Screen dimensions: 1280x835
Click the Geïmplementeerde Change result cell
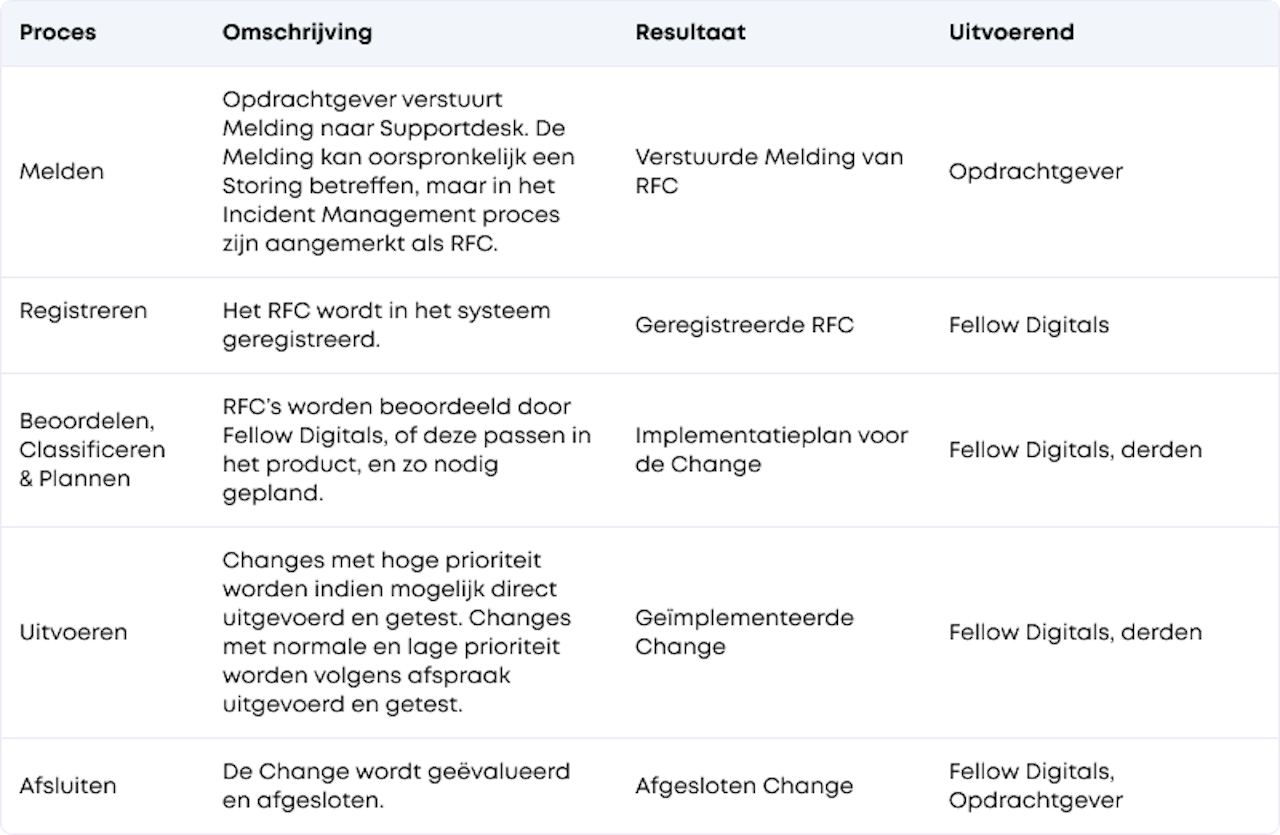pyautogui.click(x=744, y=632)
